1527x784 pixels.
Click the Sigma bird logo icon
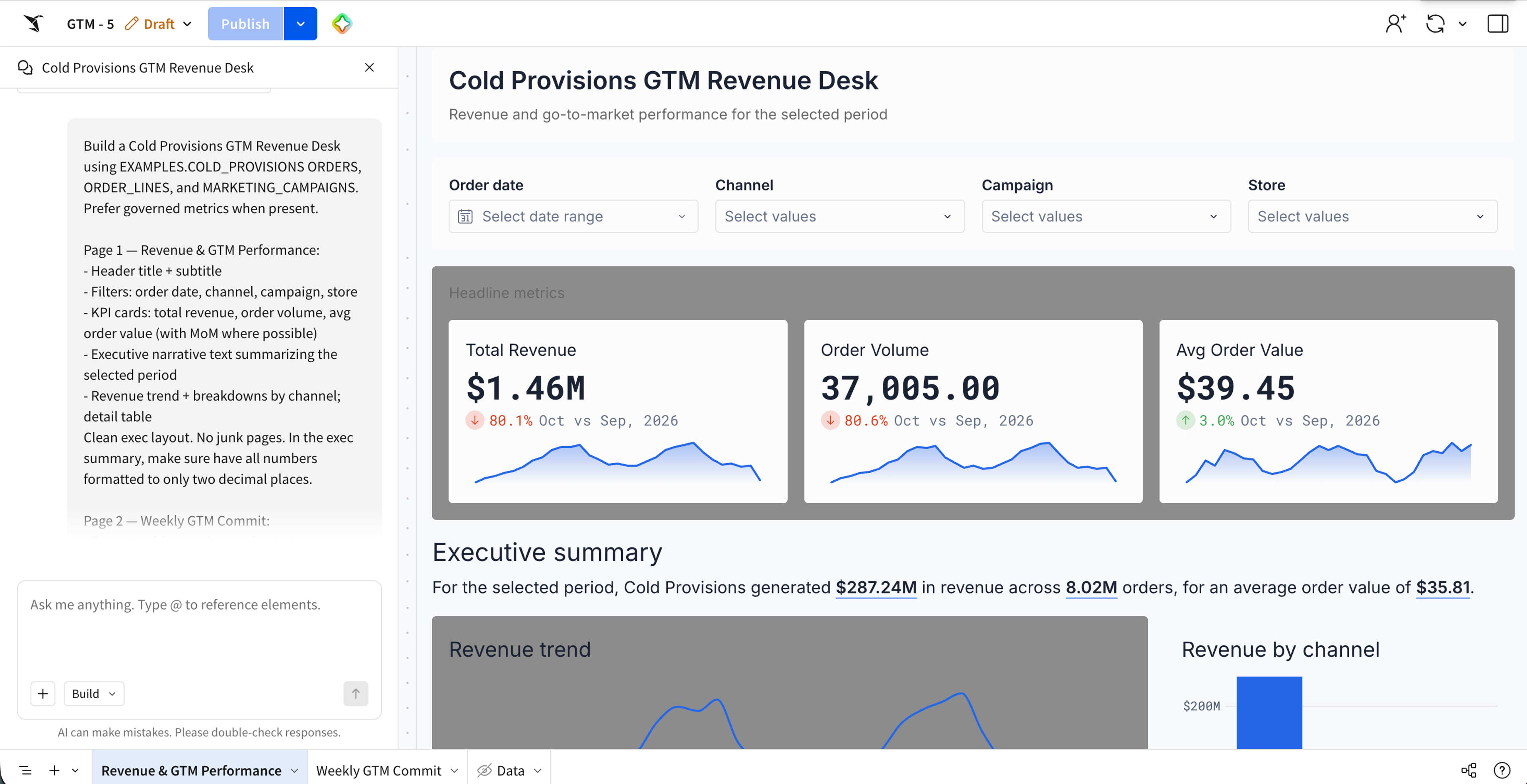pyautogui.click(x=34, y=24)
